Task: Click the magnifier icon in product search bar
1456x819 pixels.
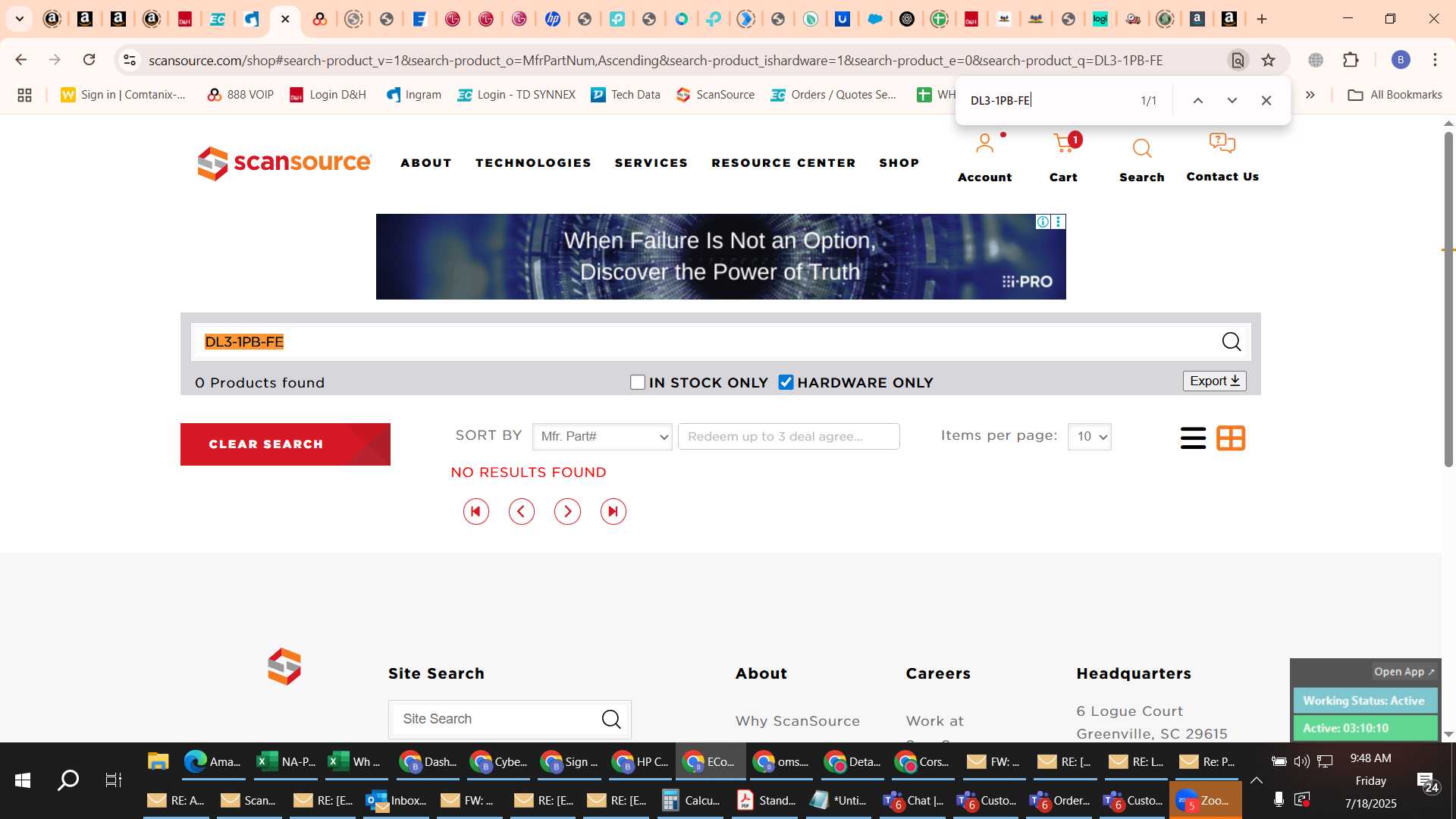Action: [1232, 342]
